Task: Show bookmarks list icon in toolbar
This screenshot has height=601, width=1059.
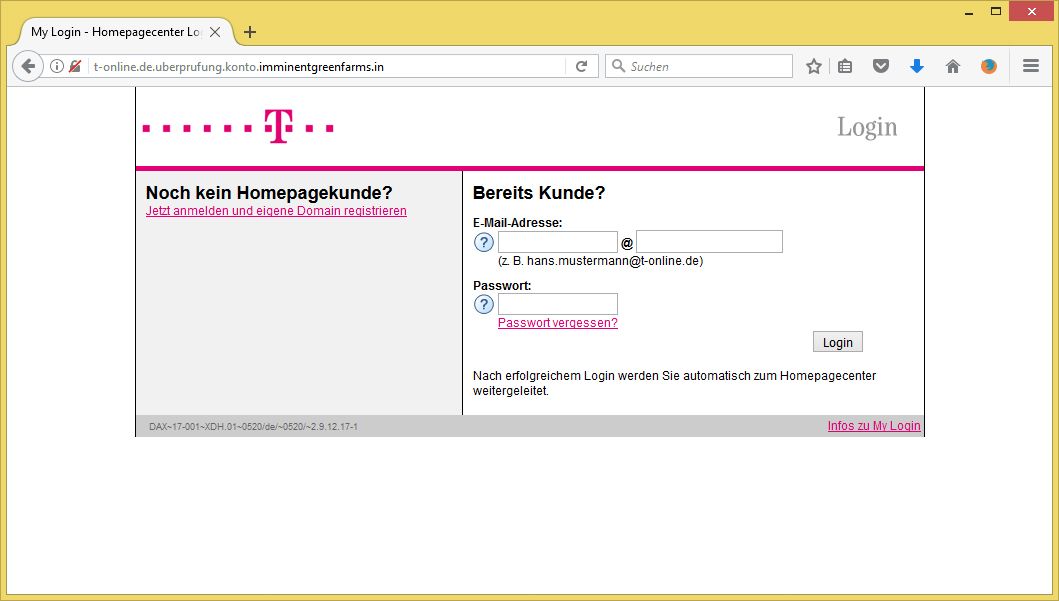Action: (845, 66)
